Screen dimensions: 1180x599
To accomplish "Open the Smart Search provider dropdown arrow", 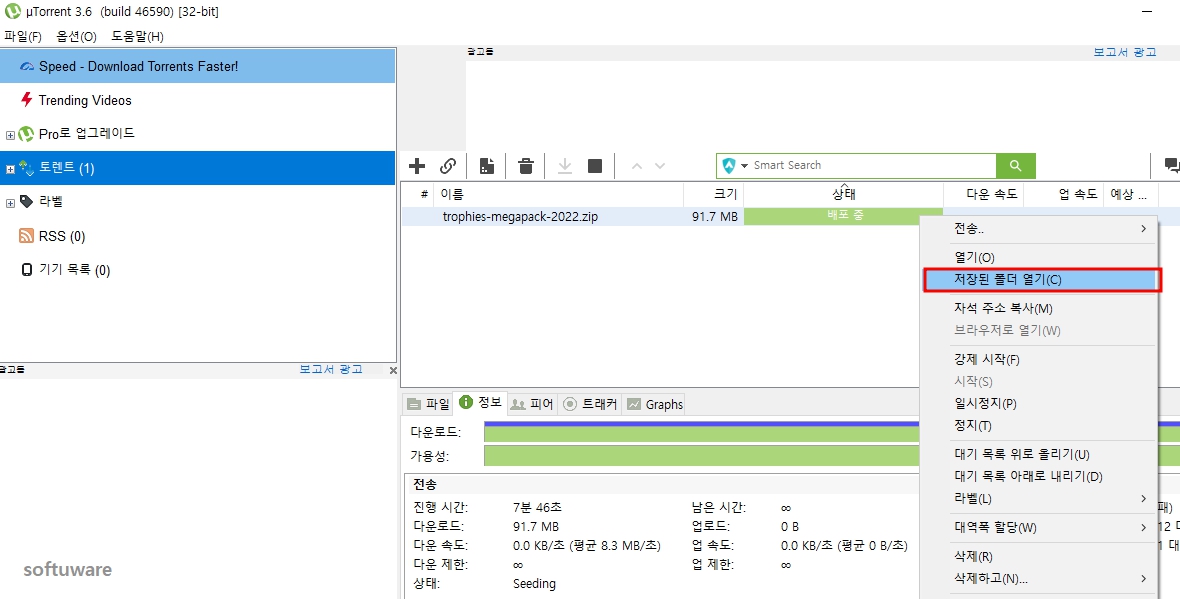I will pyautogui.click(x=744, y=166).
